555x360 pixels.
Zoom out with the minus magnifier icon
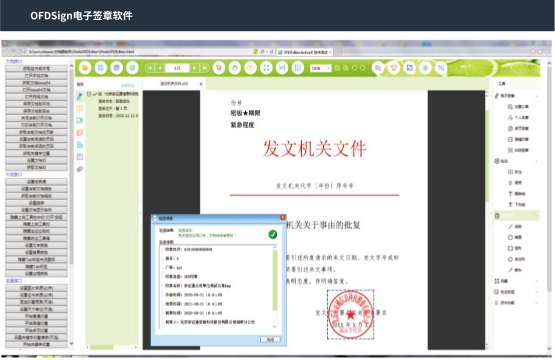click(x=337, y=68)
